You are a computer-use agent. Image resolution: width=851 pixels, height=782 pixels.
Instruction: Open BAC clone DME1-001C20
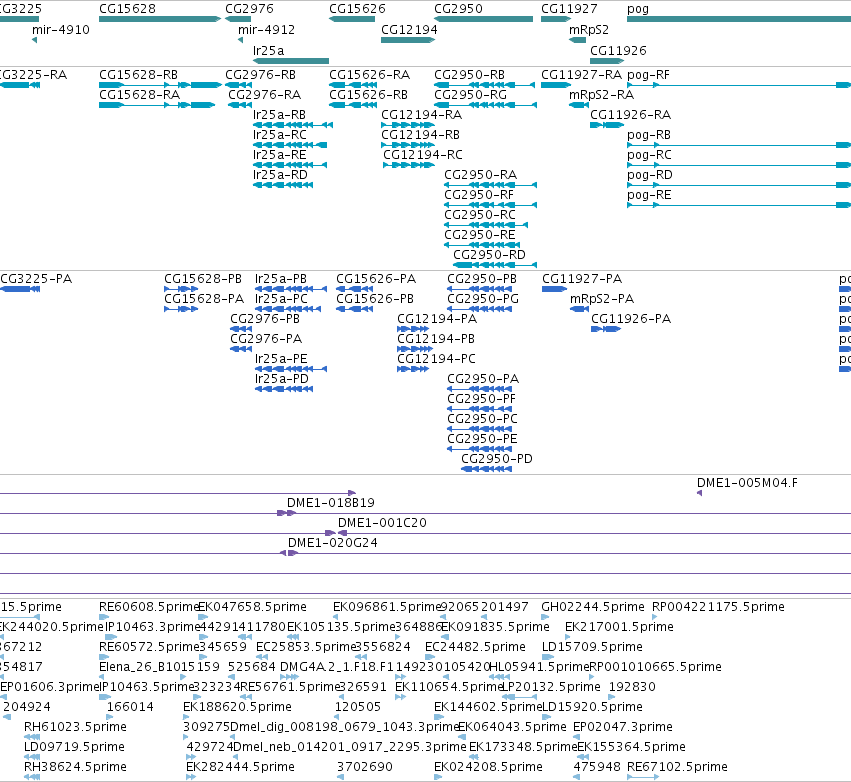click(x=382, y=523)
